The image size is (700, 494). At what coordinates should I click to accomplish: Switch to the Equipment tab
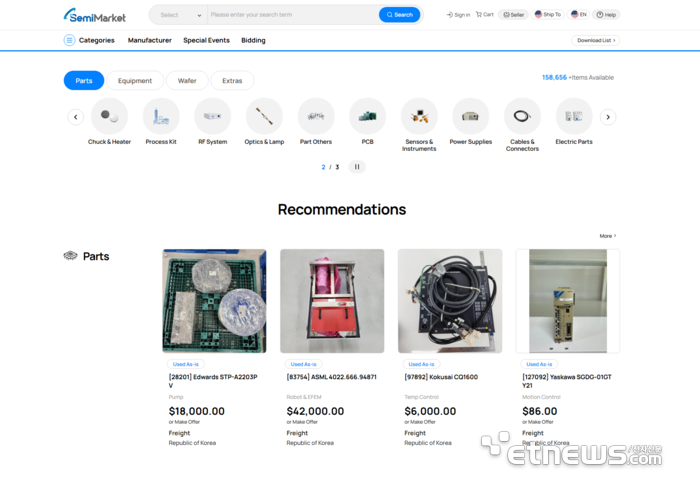(x=135, y=81)
